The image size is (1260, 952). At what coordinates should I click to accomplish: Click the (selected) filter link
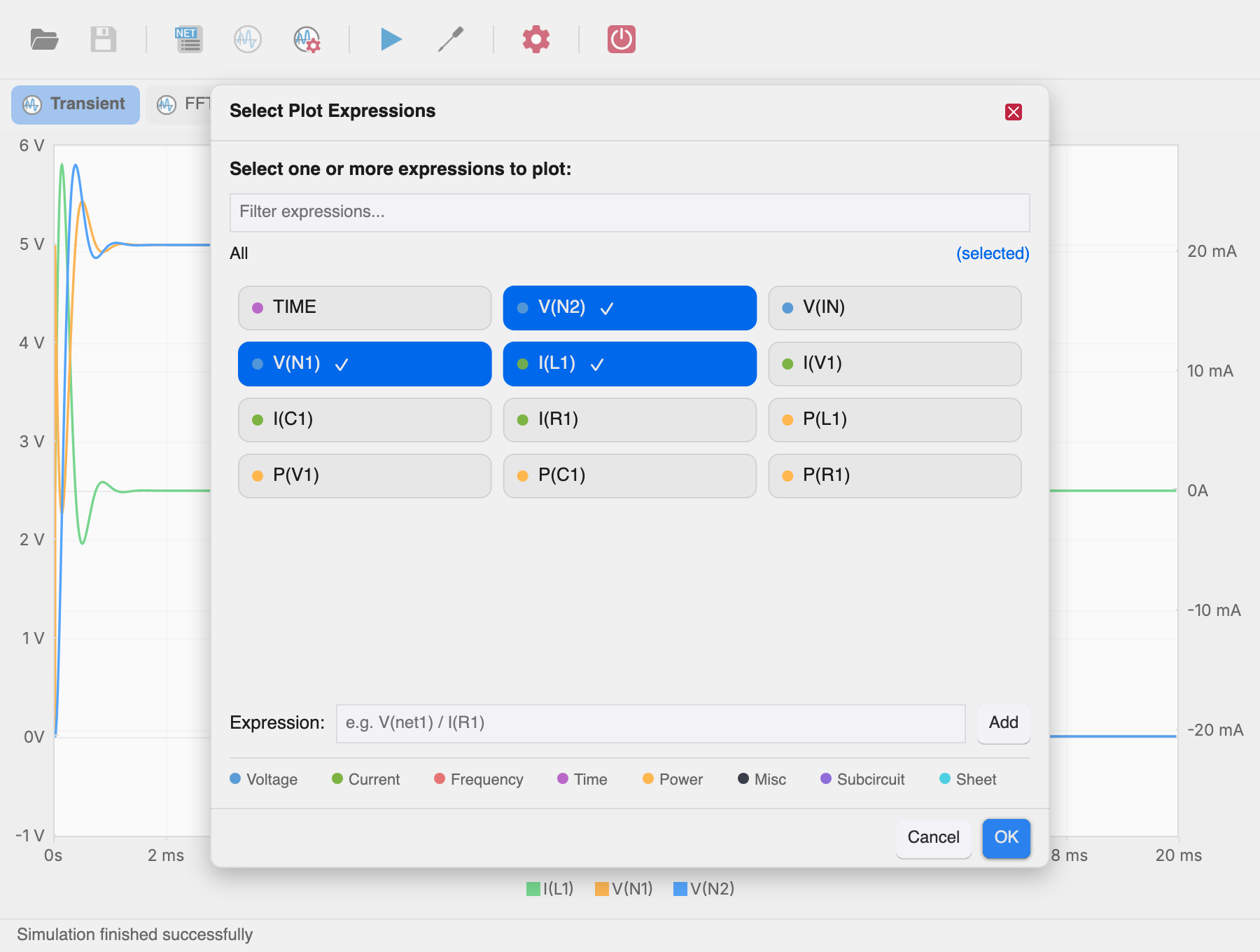(993, 253)
